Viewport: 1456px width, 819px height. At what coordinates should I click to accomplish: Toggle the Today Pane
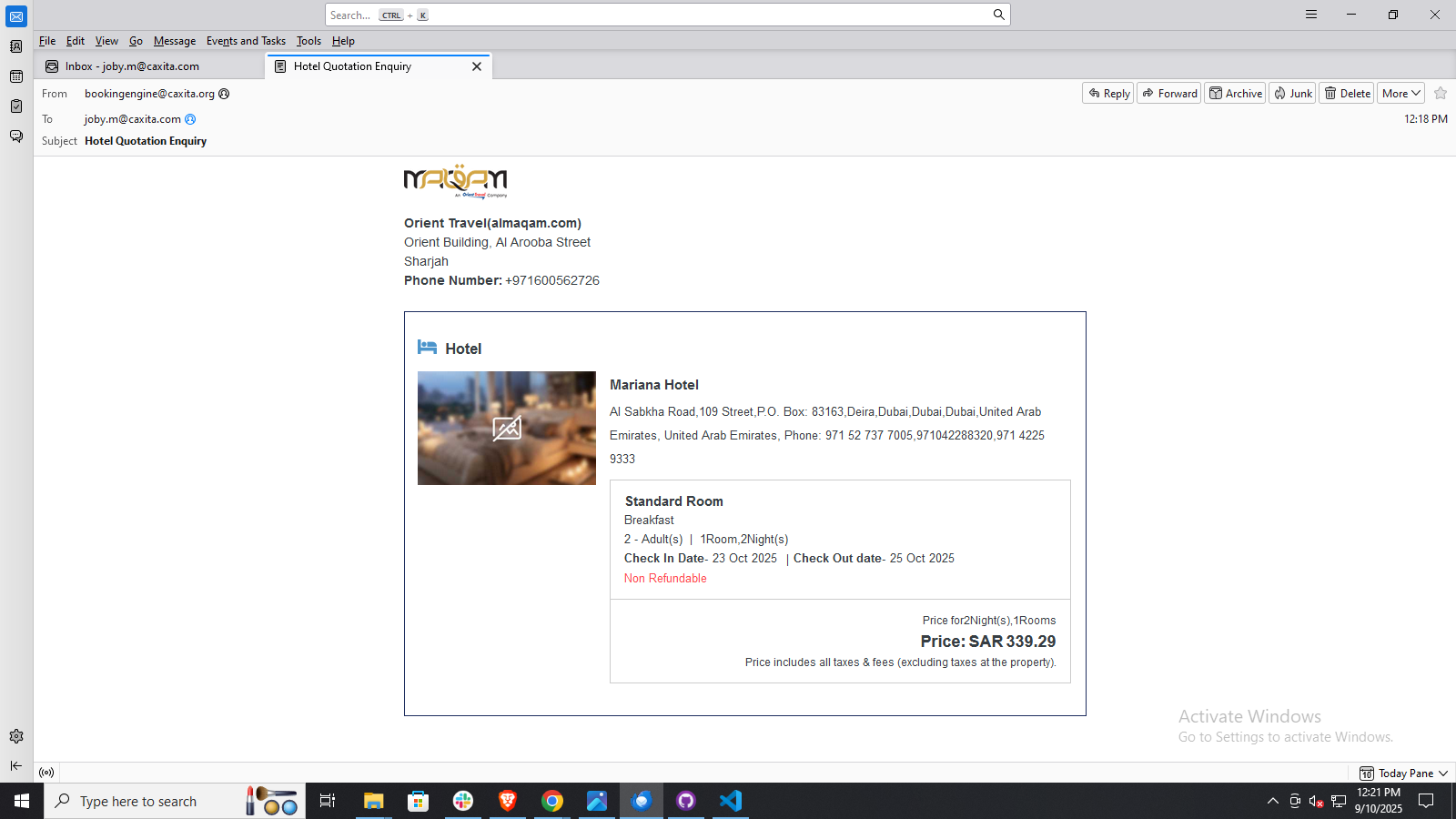tap(1403, 773)
